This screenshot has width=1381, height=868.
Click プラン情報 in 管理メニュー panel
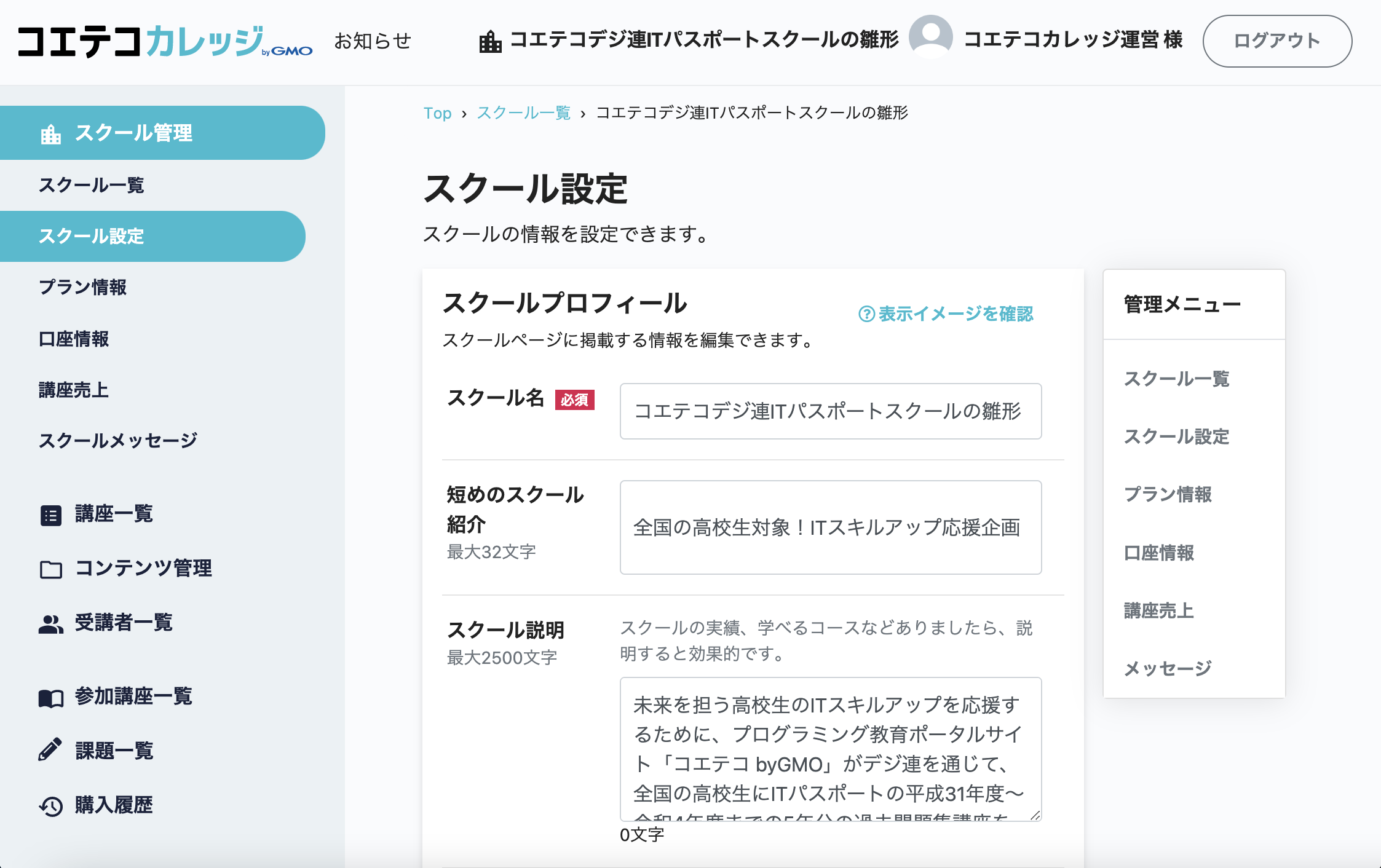pyautogui.click(x=1168, y=494)
